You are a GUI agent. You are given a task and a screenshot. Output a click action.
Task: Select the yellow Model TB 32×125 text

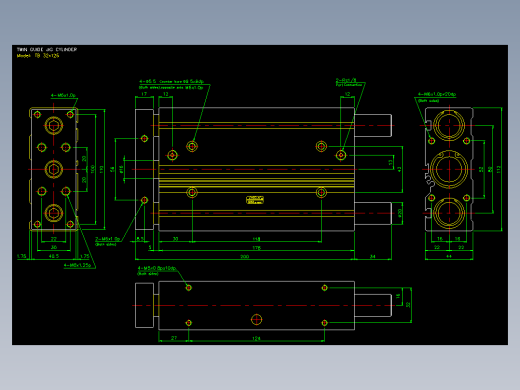[x=38, y=56]
